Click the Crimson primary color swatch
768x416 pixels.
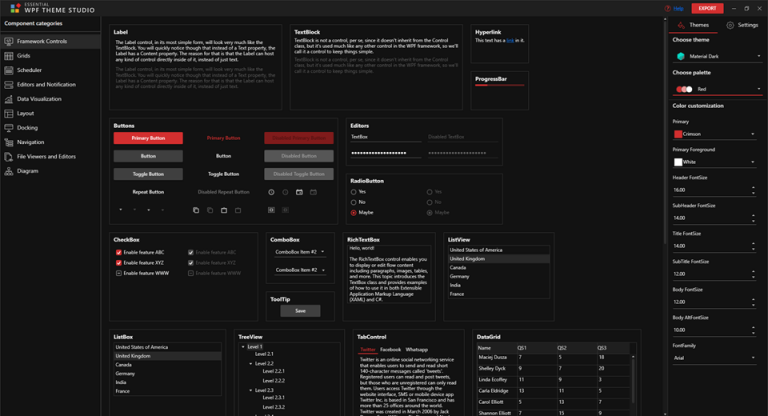coord(678,134)
